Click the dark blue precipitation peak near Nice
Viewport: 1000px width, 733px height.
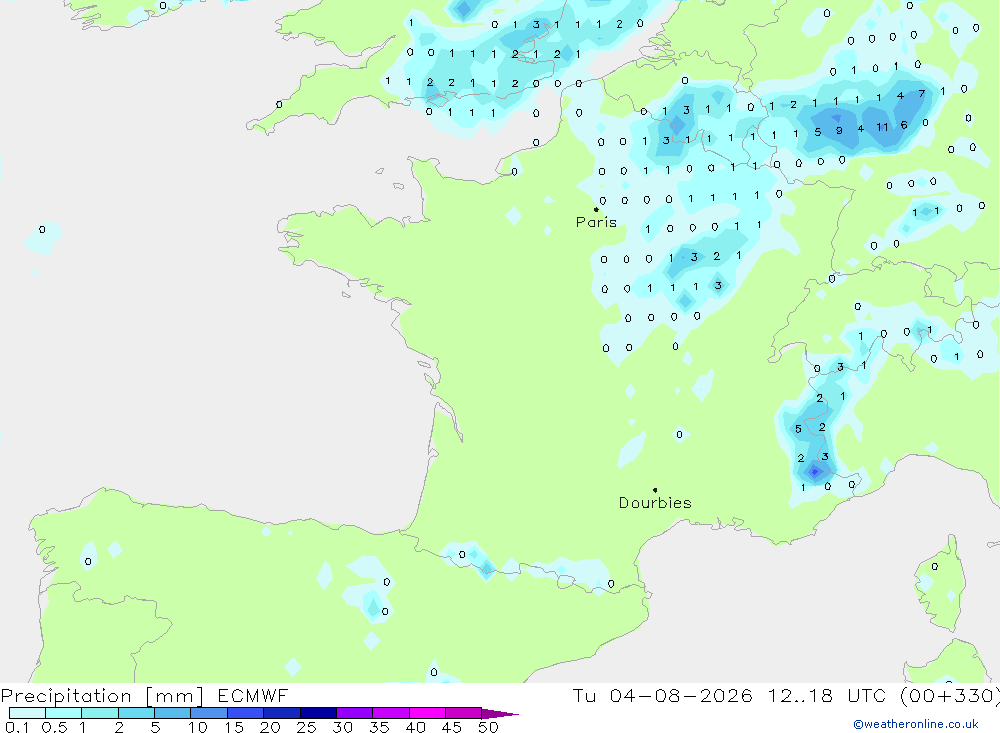tap(814, 472)
